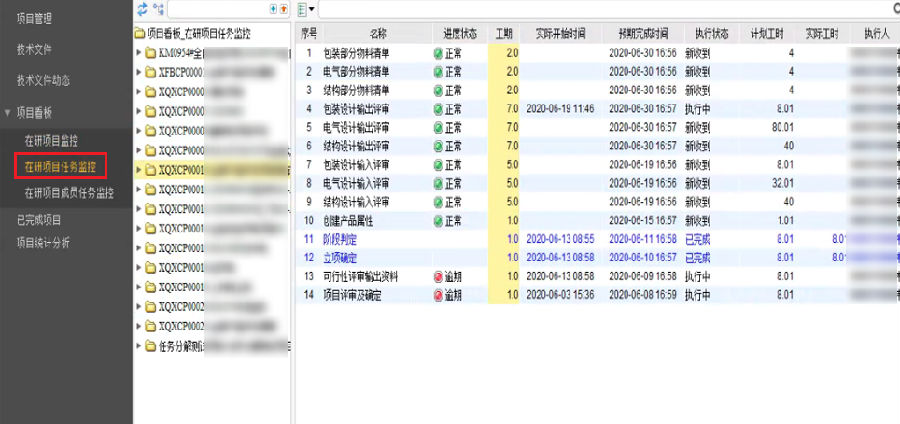Open 项目管理 in the sidebar
This screenshot has height=424, width=900.
pyautogui.click(x=34, y=19)
